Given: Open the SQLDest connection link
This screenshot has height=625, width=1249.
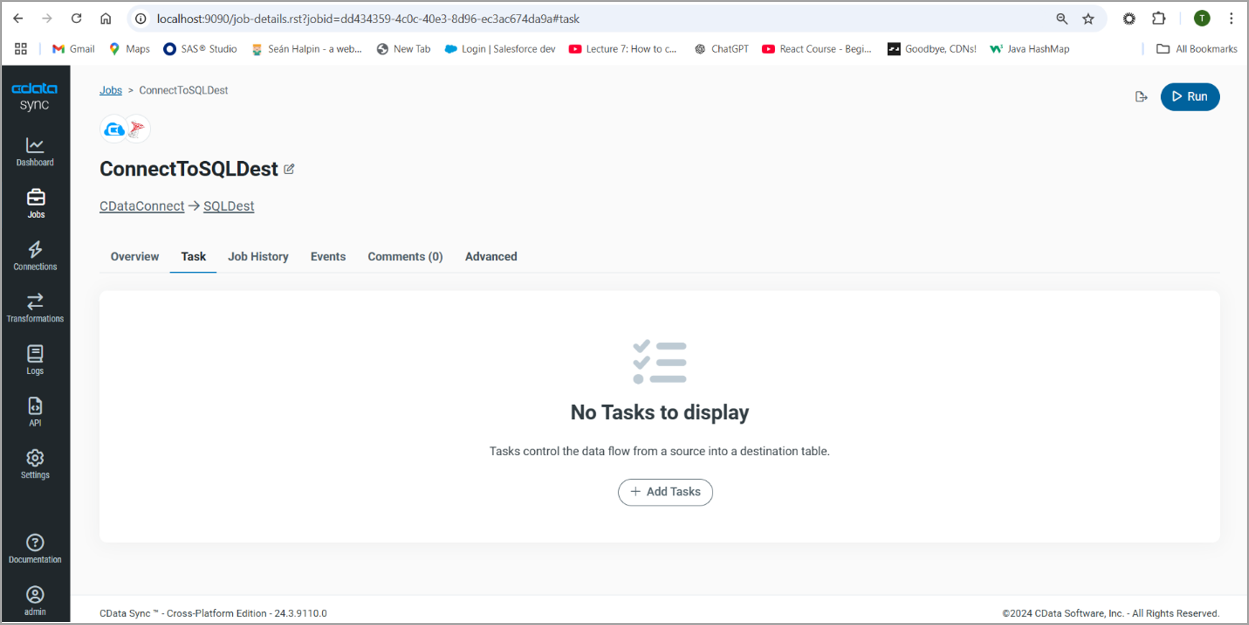Looking at the screenshot, I should 228,205.
